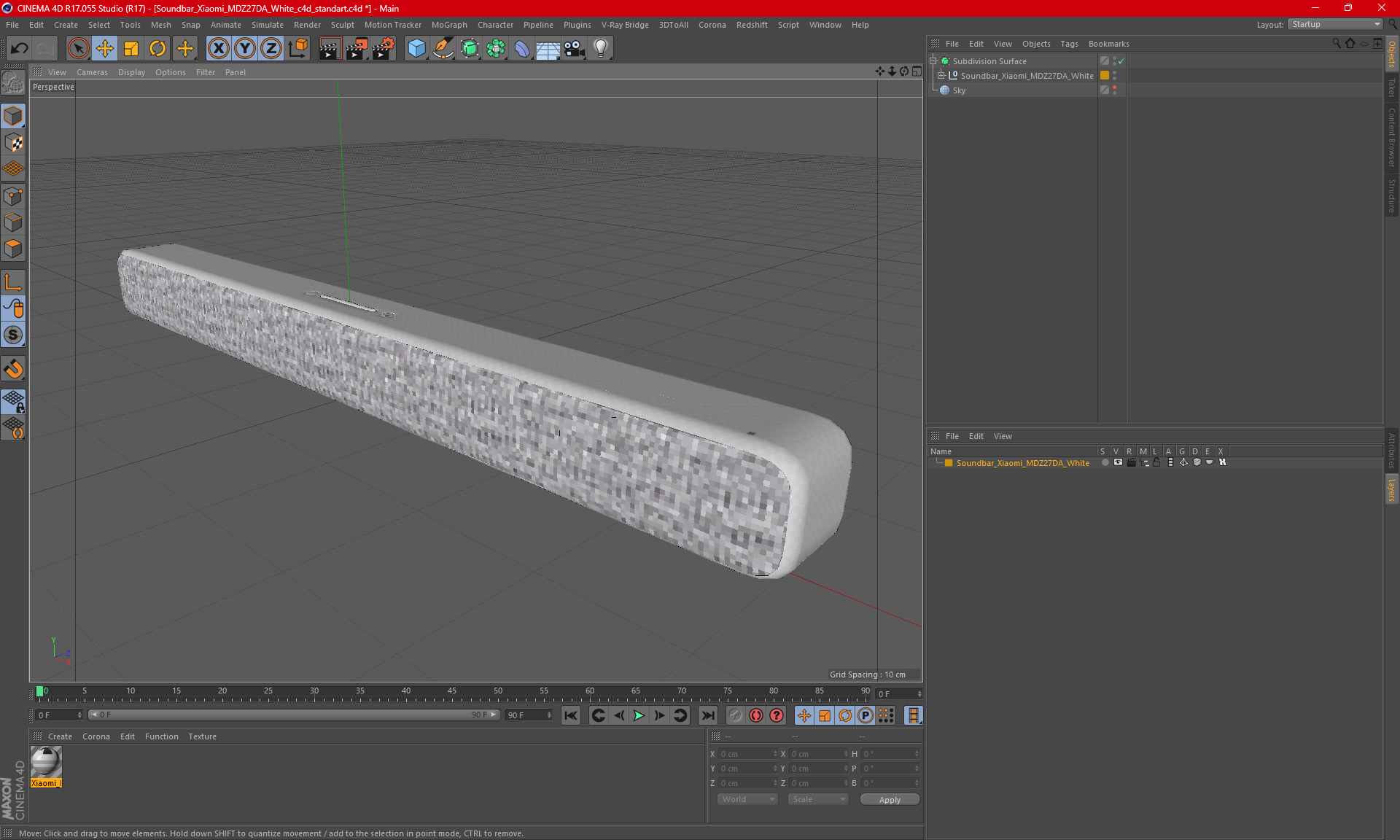Open the Simulate menu
The height and width of the screenshot is (840, 1400).
pos(268,25)
